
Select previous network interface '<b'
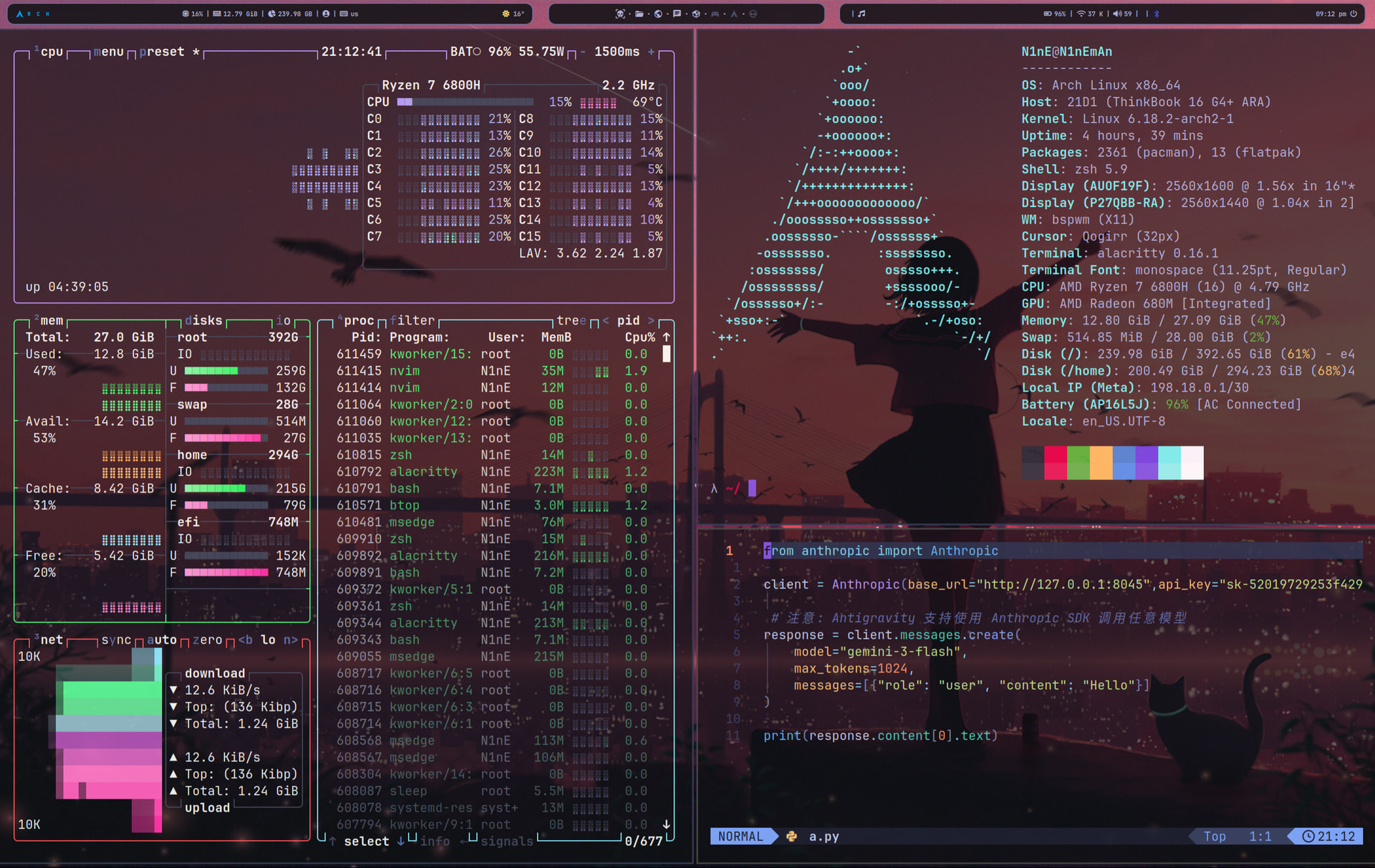point(246,640)
